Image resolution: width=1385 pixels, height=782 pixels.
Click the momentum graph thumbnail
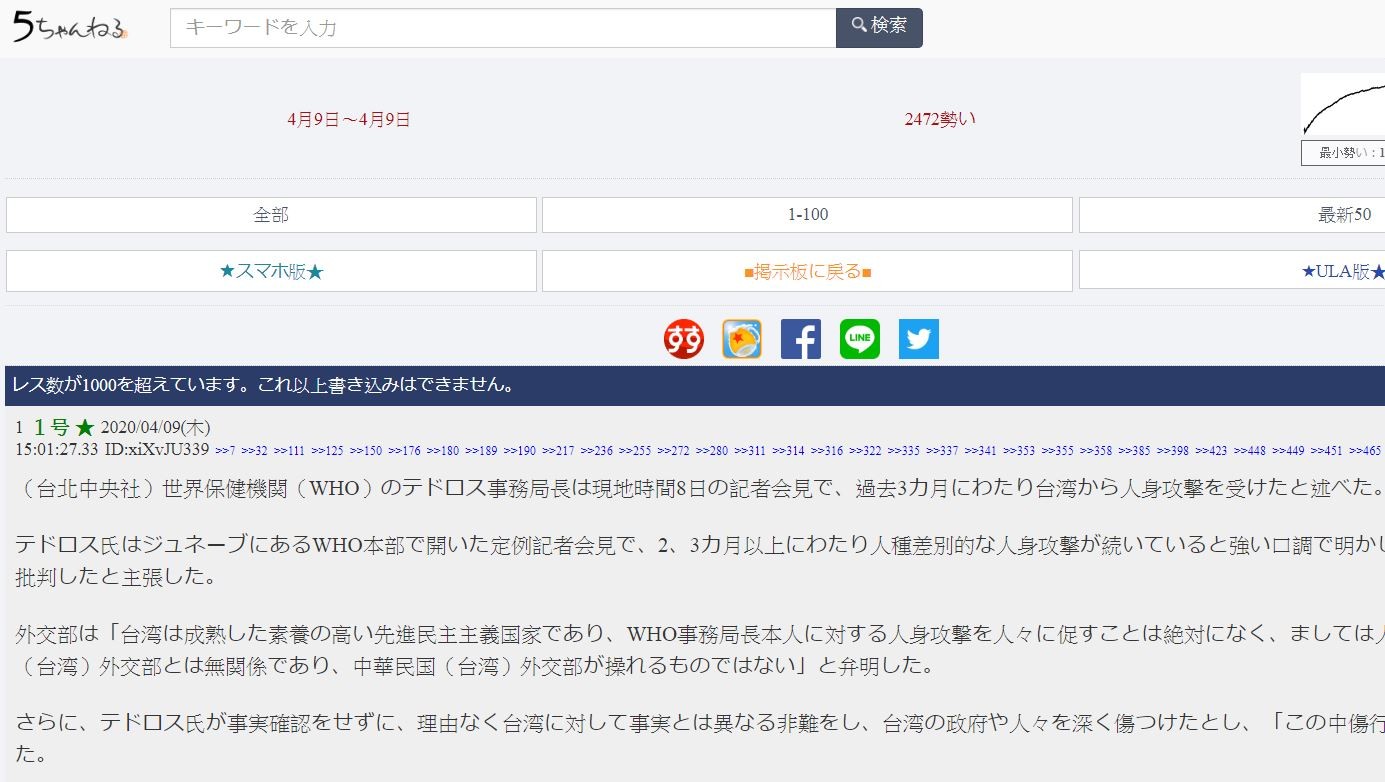1343,105
